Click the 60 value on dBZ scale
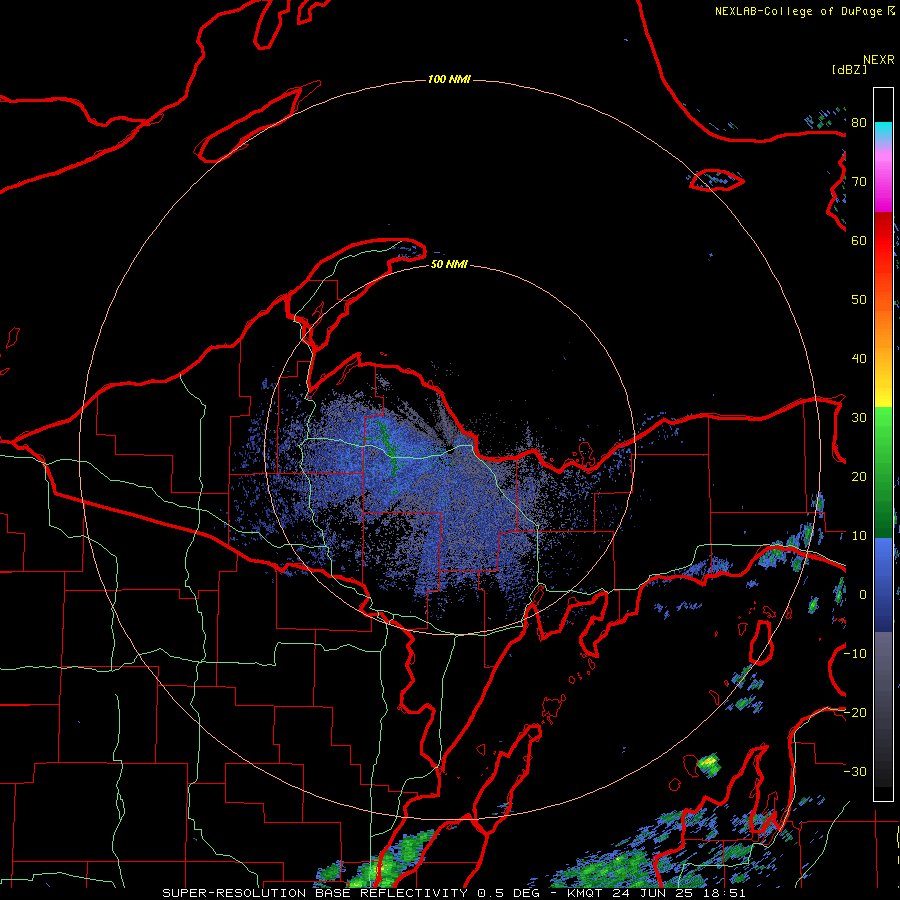Screen dimensions: 900x900 pos(859,241)
